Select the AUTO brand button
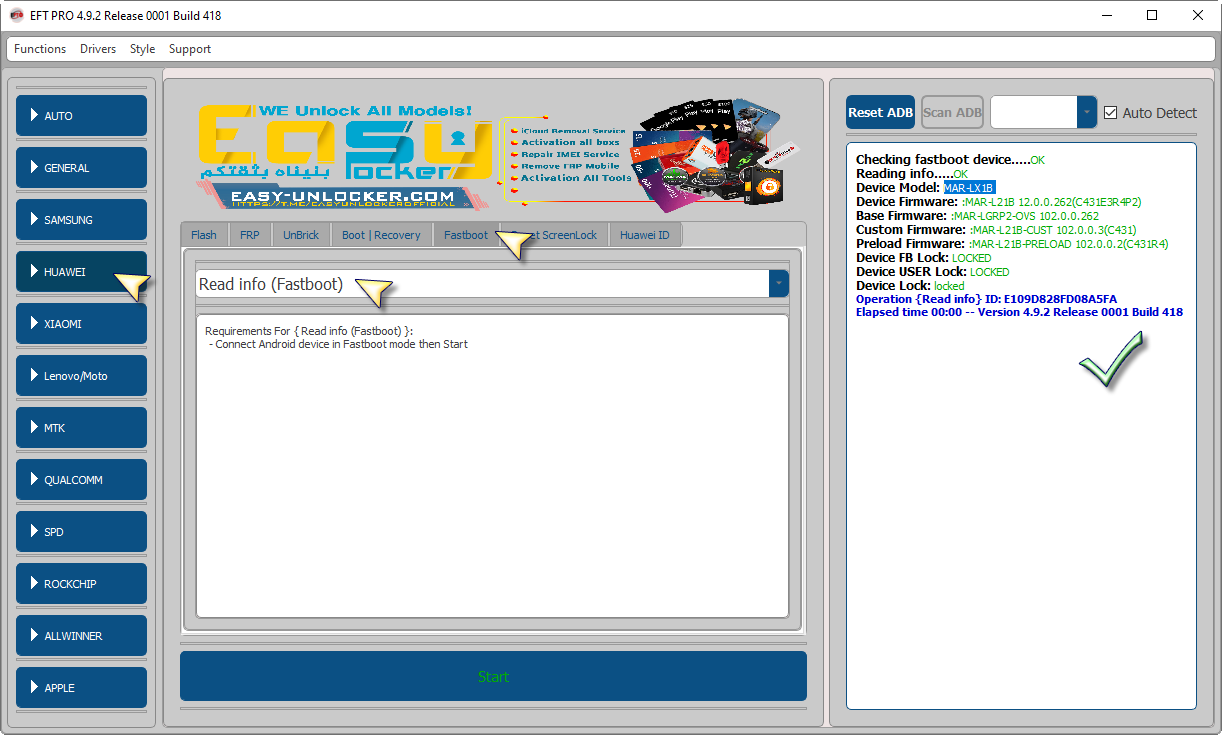Image resolution: width=1222 pixels, height=735 pixels. point(81,116)
